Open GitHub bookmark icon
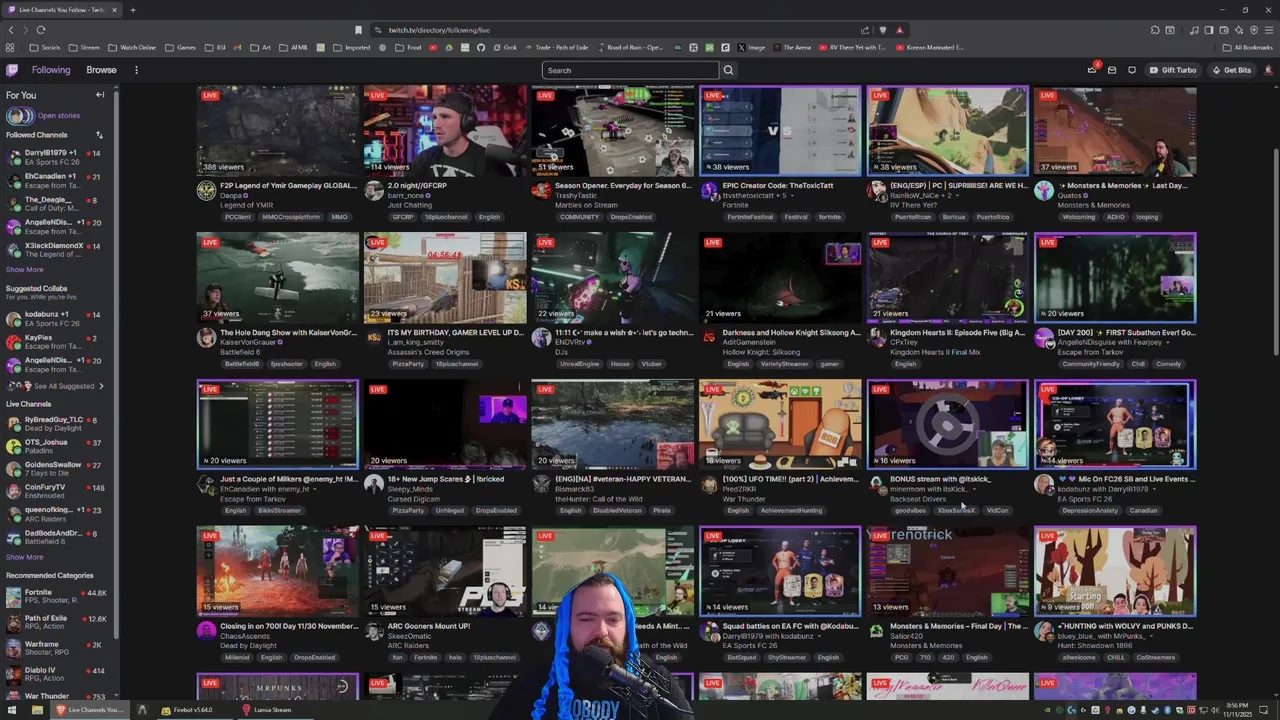Screen dimensions: 1280x720 pos(481,47)
